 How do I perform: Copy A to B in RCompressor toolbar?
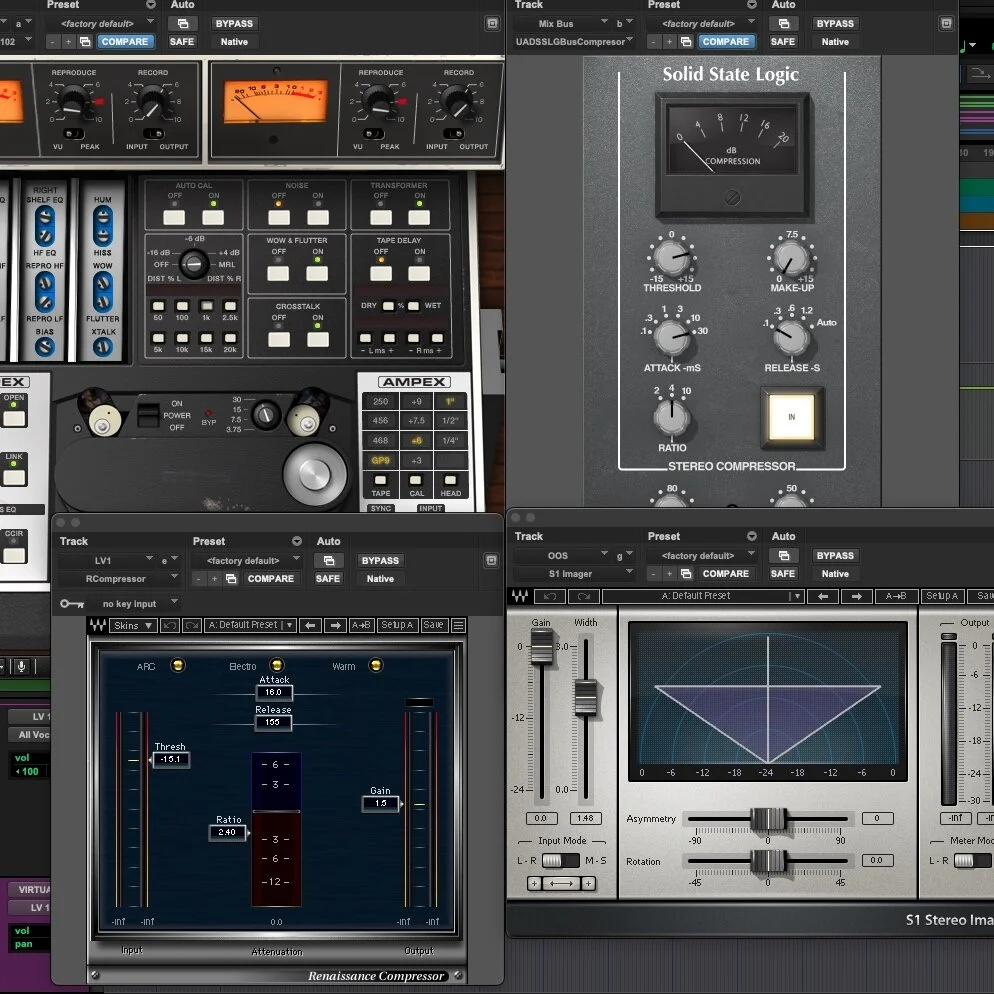click(361, 625)
